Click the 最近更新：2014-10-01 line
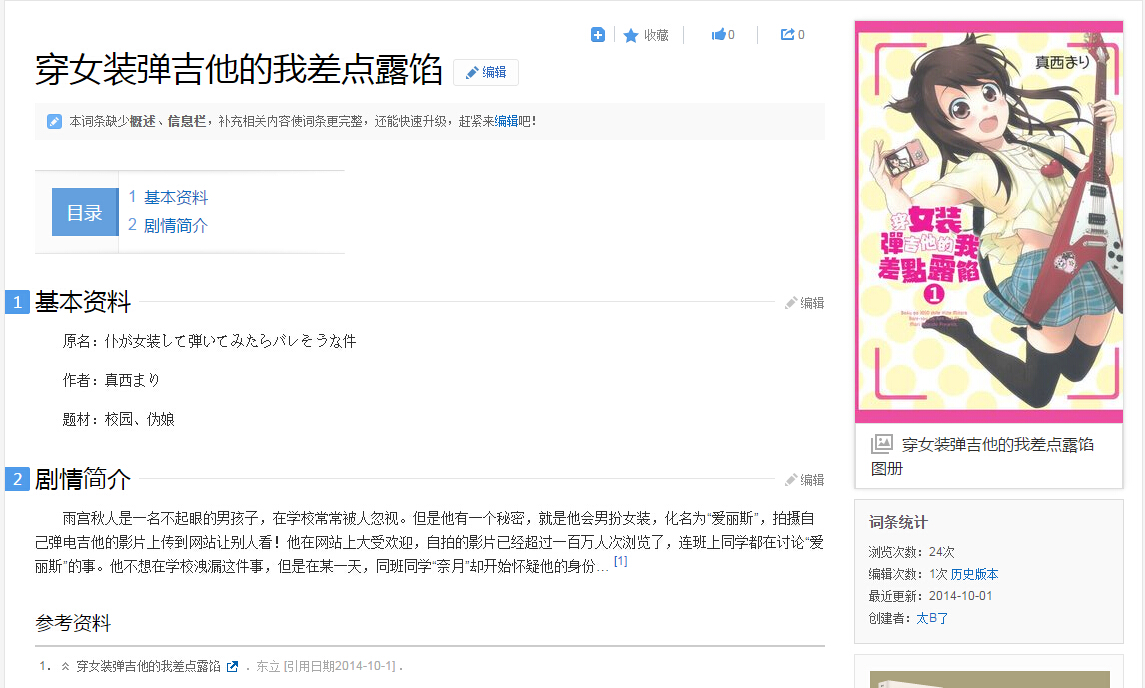1145x688 pixels. (x=930, y=596)
